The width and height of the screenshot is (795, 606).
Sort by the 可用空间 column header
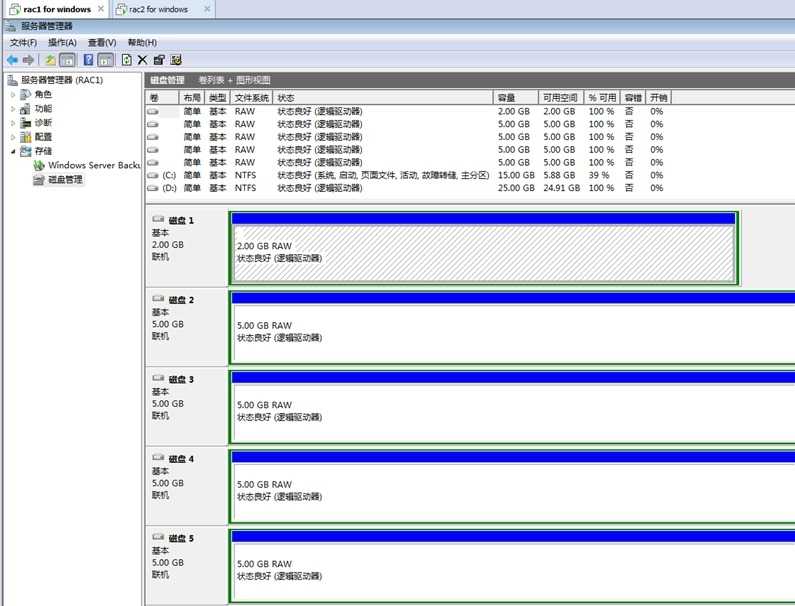point(561,97)
